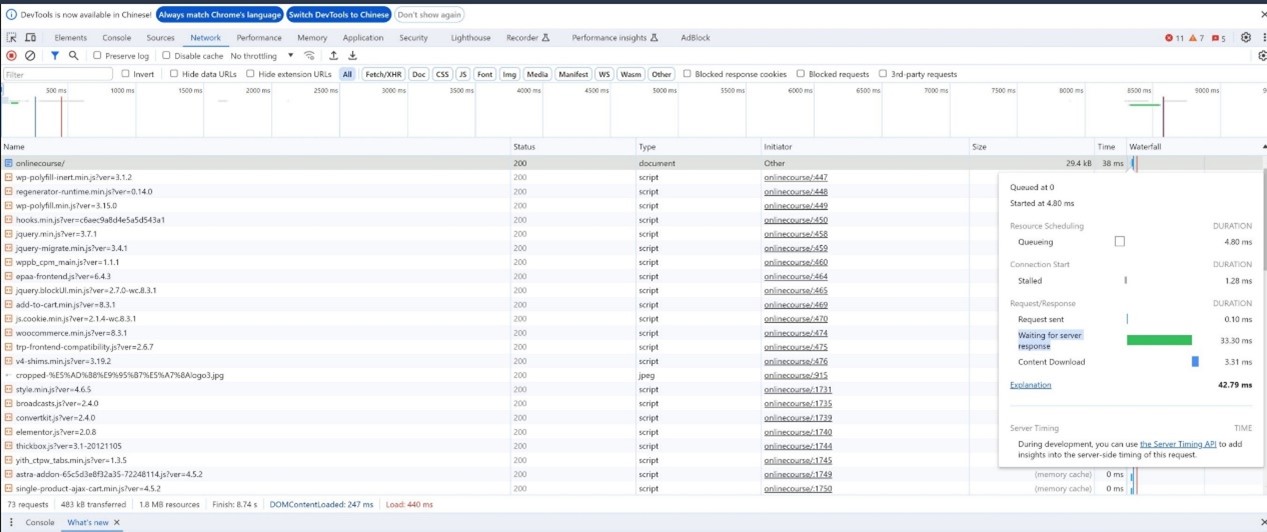Switch to the Elements tab
Image resolution: width=1267 pixels, height=532 pixels.
coord(70,38)
